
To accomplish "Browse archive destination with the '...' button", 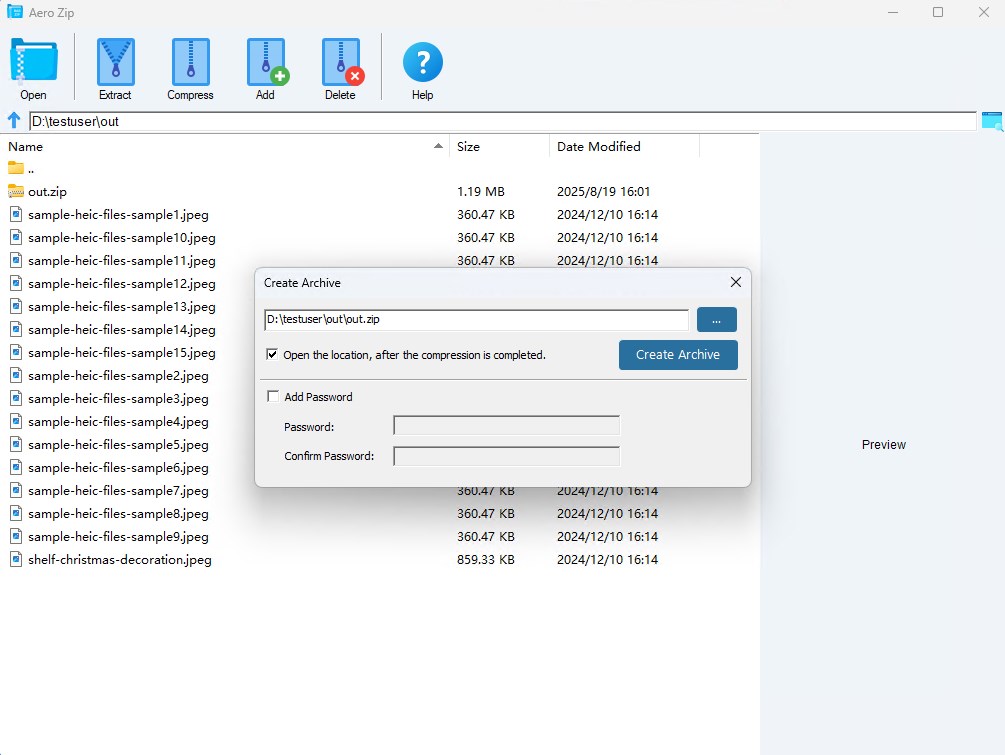I will point(717,320).
